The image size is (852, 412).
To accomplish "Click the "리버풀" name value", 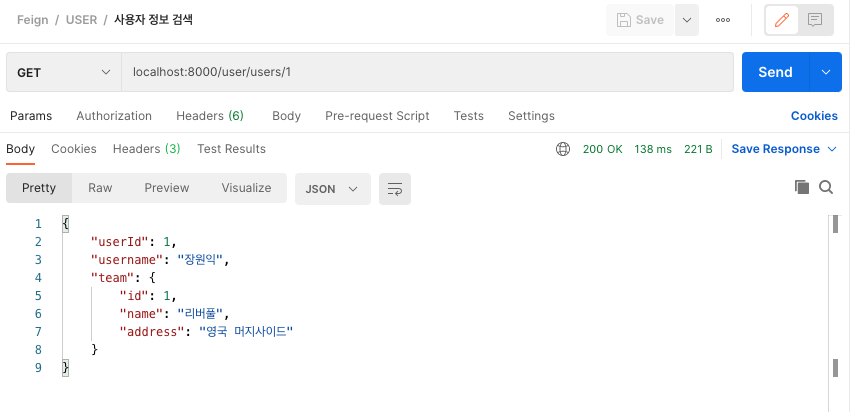I will [201, 314].
